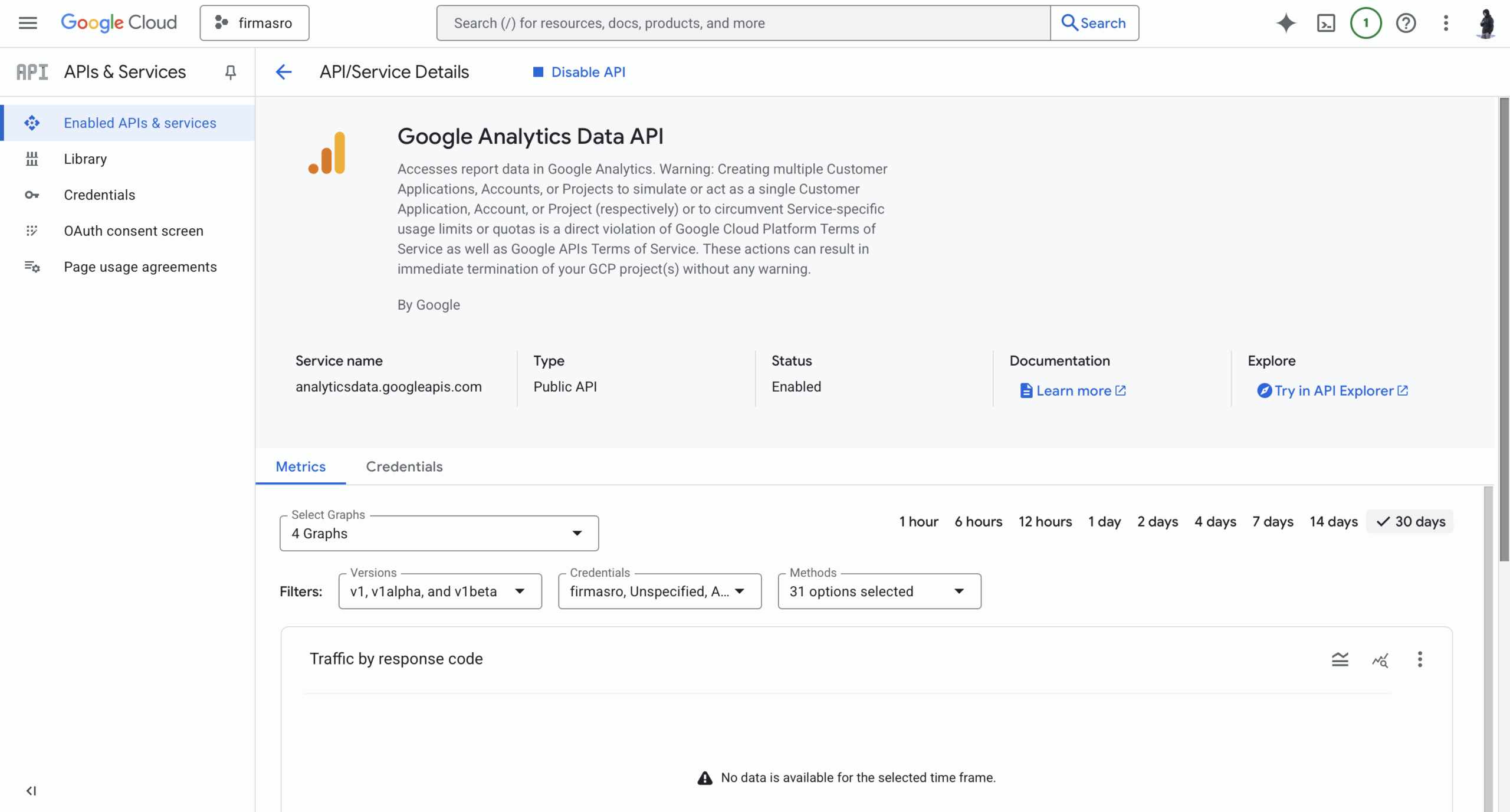Viewport: 1510px width, 812px height.
Task: Click the Google Analytics bar chart logo
Action: [327, 153]
